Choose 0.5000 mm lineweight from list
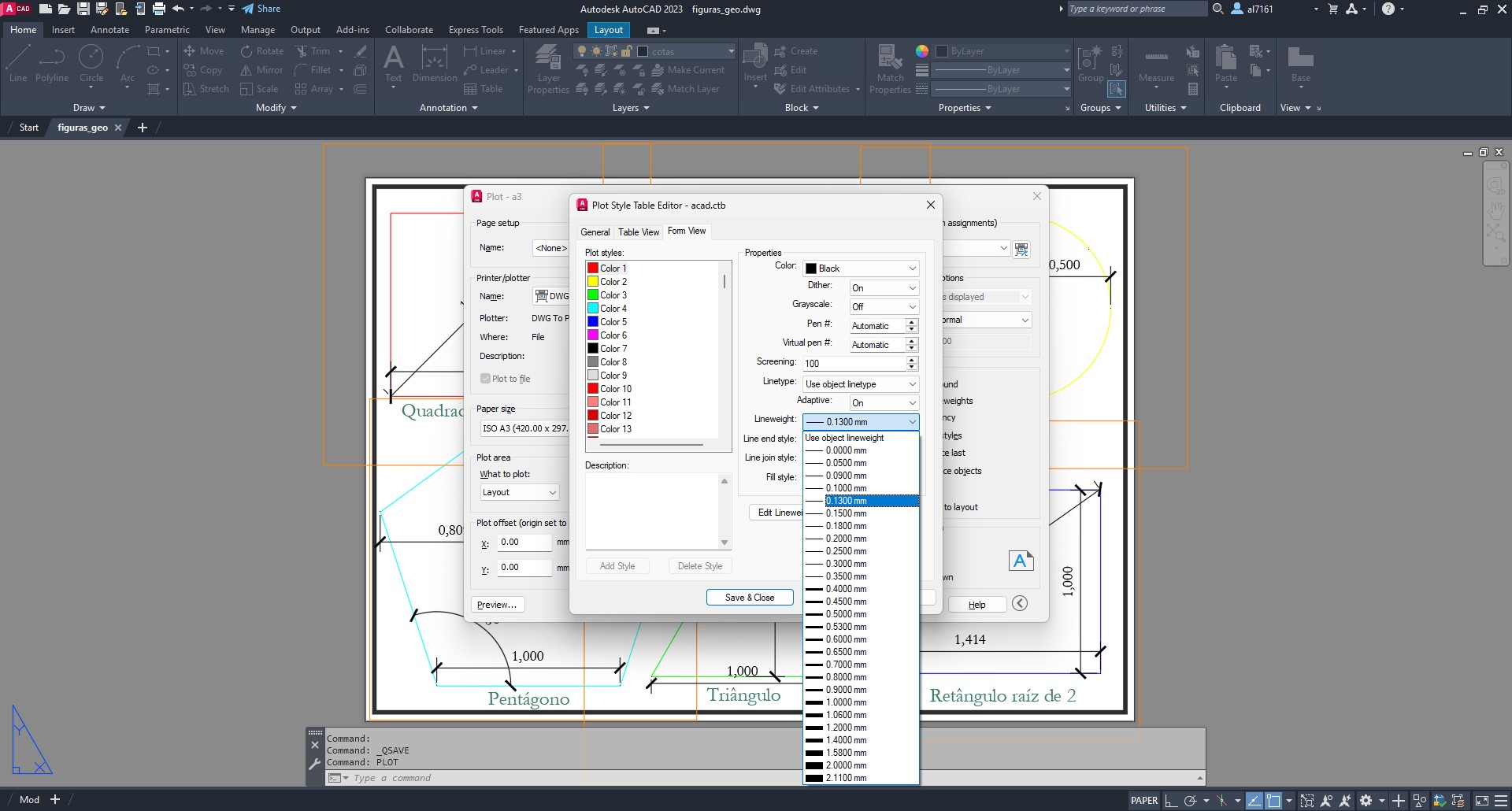 tap(846, 614)
